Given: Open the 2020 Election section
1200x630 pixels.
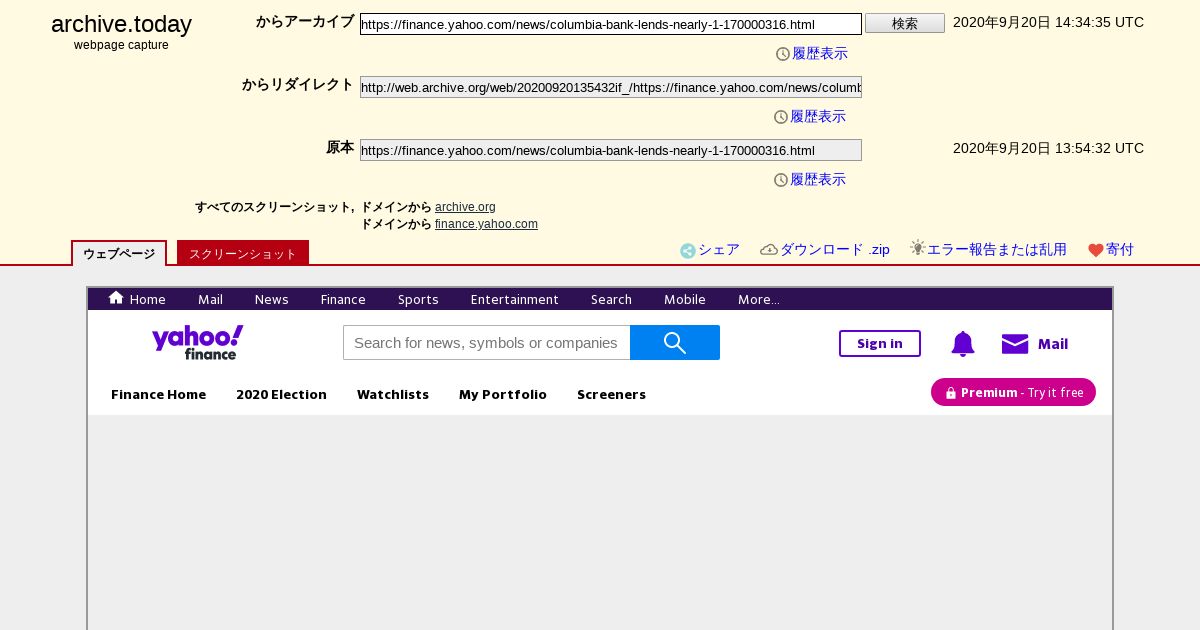Looking at the screenshot, I should (x=281, y=394).
